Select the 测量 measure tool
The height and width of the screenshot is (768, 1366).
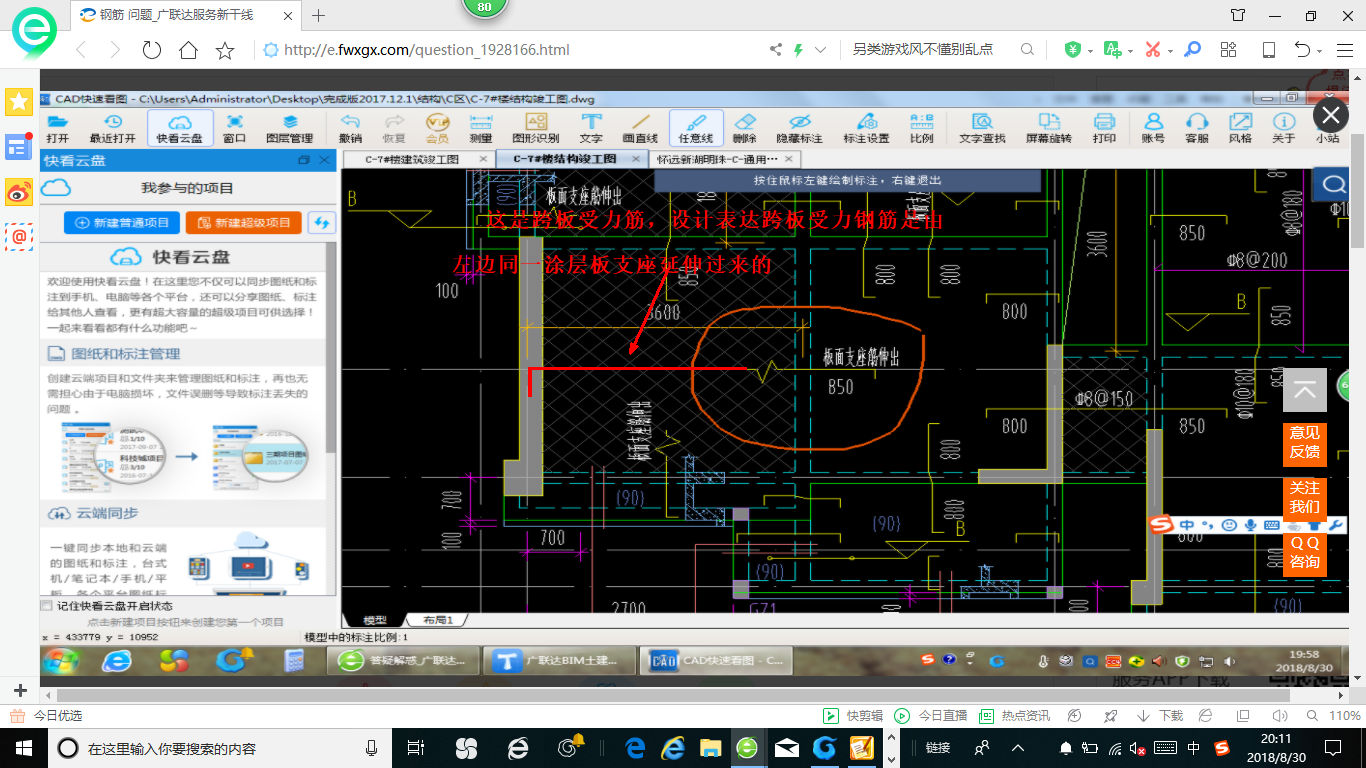tap(480, 128)
